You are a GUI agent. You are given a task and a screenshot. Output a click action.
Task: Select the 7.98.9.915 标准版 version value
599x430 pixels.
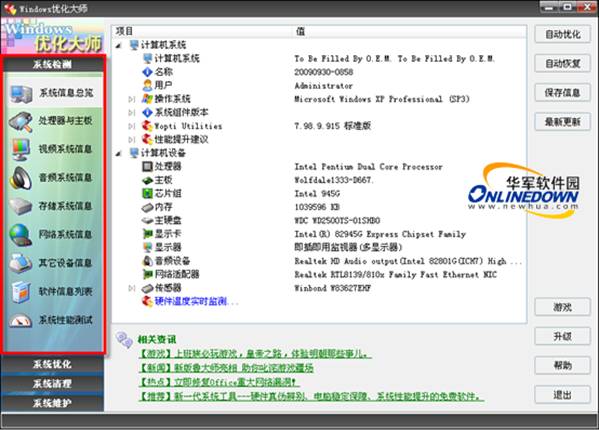(332, 126)
